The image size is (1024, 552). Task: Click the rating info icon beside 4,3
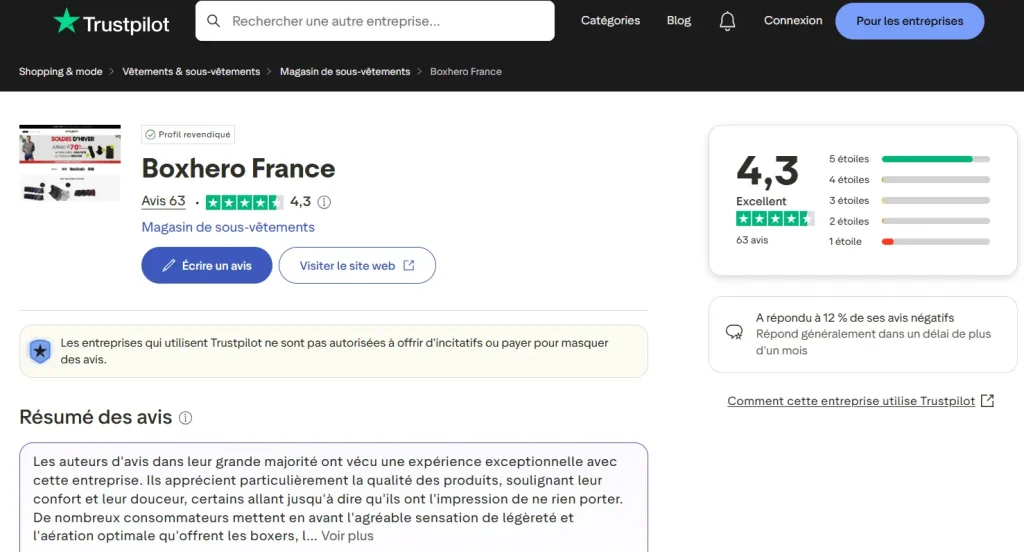[x=324, y=202]
